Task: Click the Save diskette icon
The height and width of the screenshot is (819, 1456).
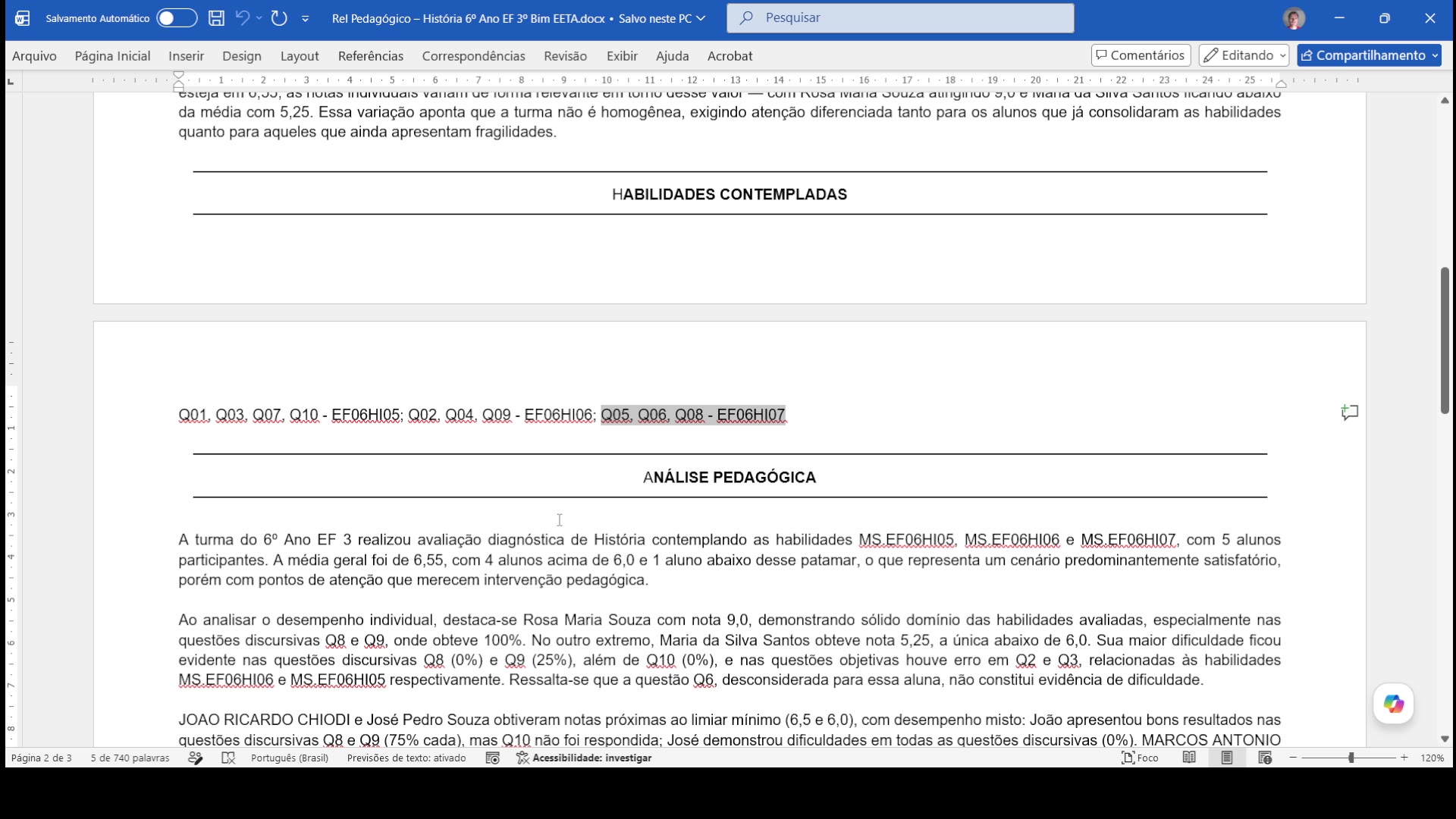Action: (x=217, y=18)
